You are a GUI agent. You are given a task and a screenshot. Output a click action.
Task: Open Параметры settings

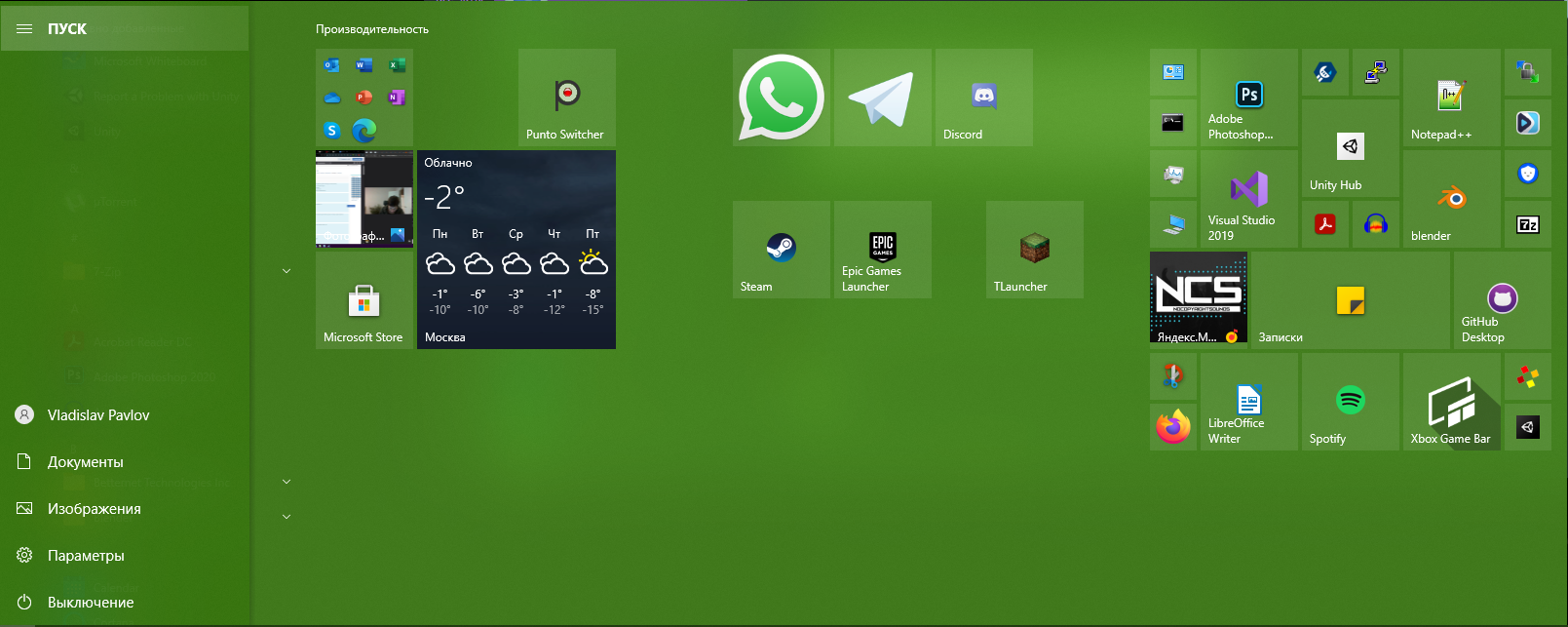(125, 556)
